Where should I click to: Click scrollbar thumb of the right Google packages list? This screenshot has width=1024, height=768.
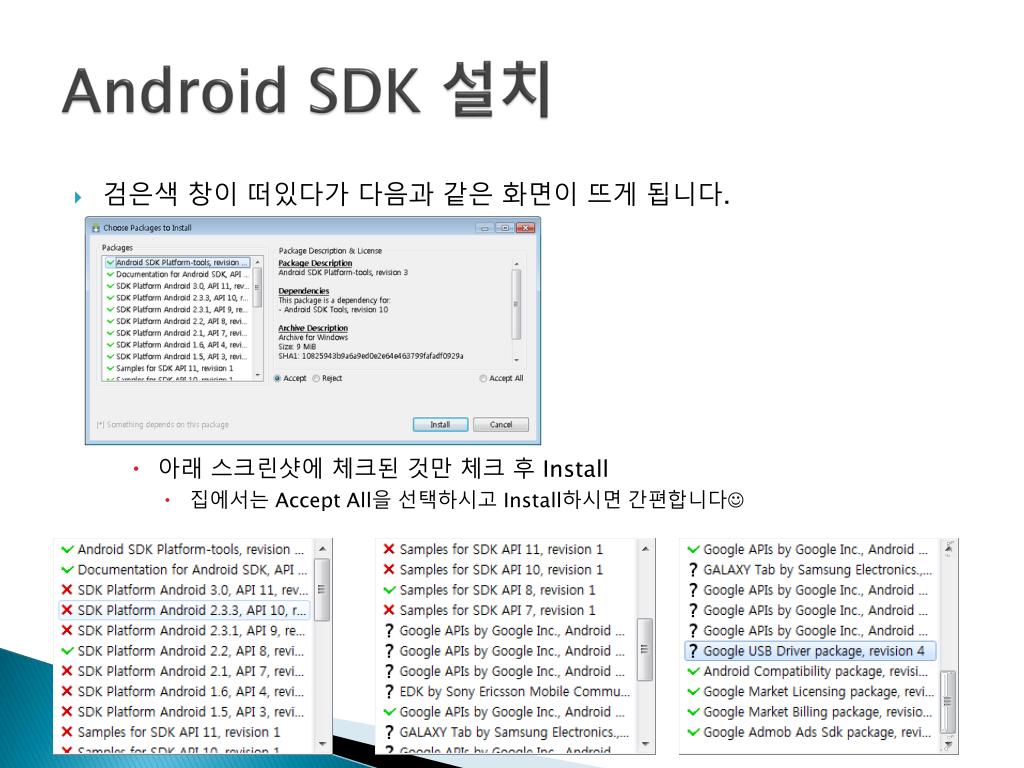tap(948, 701)
